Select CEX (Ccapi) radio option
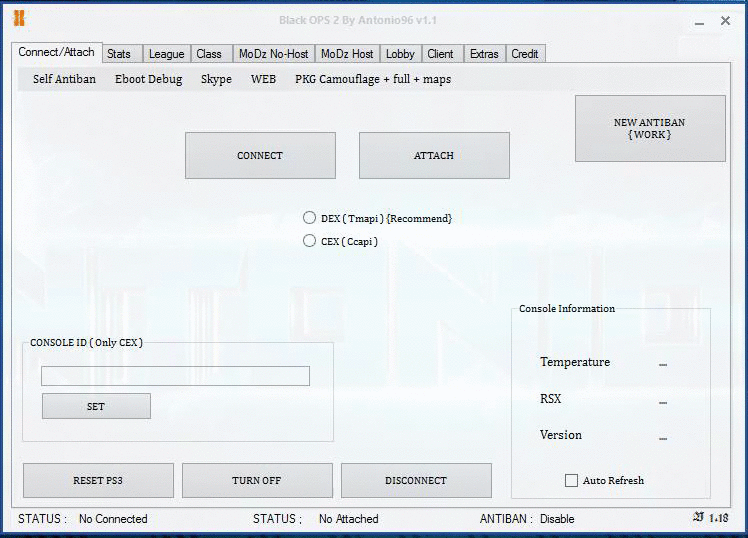Viewport: 748px width, 538px height. [x=309, y=241]
